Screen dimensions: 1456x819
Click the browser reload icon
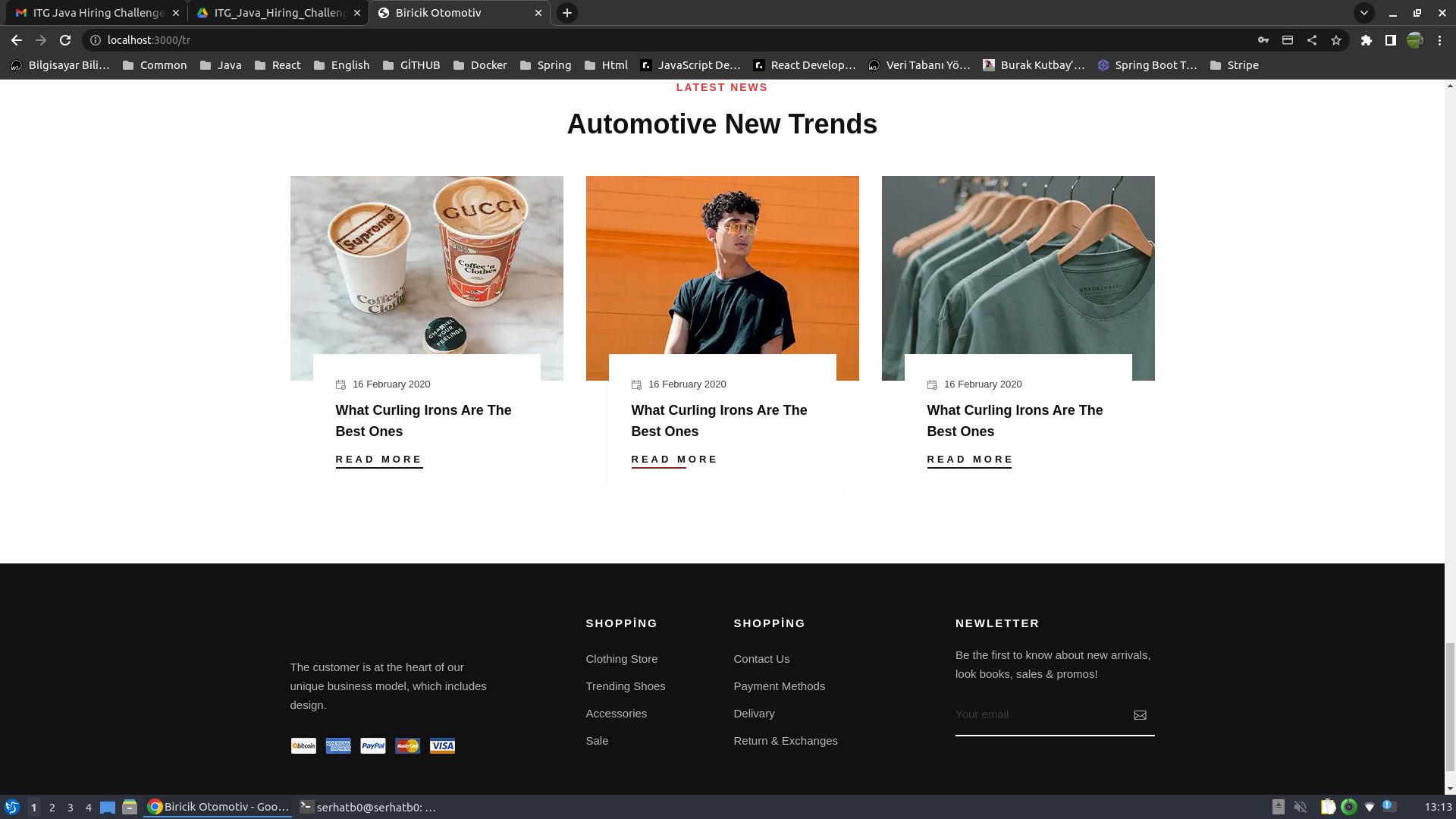[65, 40]
